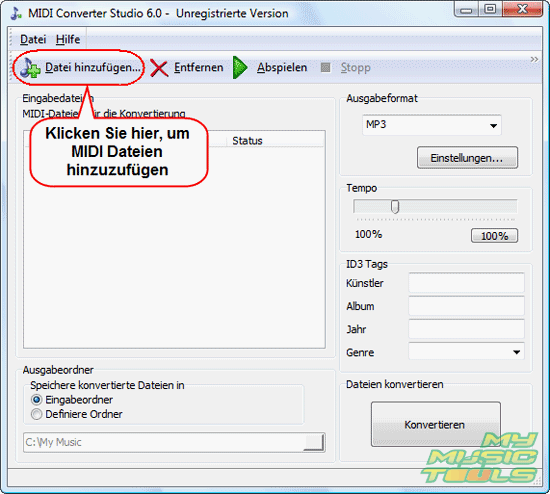Viewport: 550px width, 494px height.
Task: Open the MP3 Ausgabeformat dropdown
Action: coord(432,125)
